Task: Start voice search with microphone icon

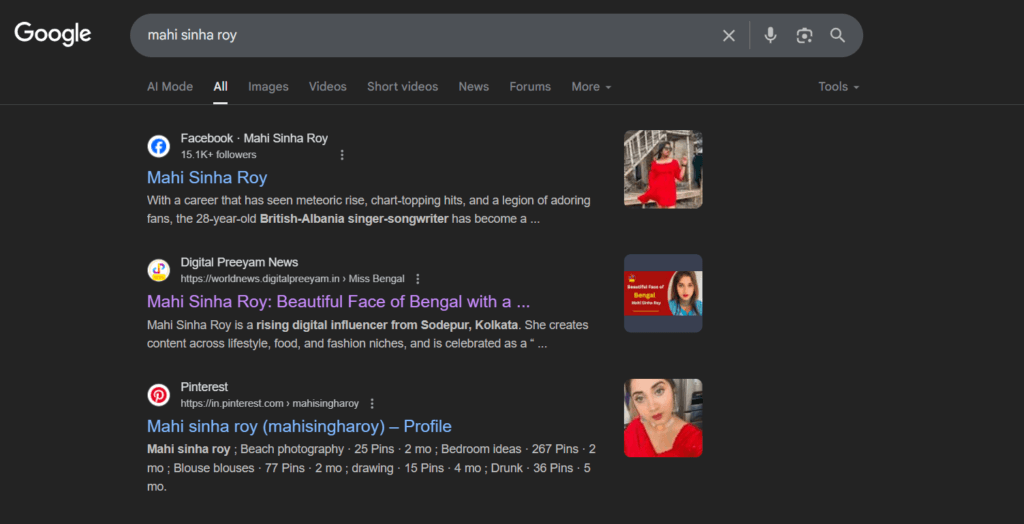Action: pyautogui.click(x=771, y=35)
